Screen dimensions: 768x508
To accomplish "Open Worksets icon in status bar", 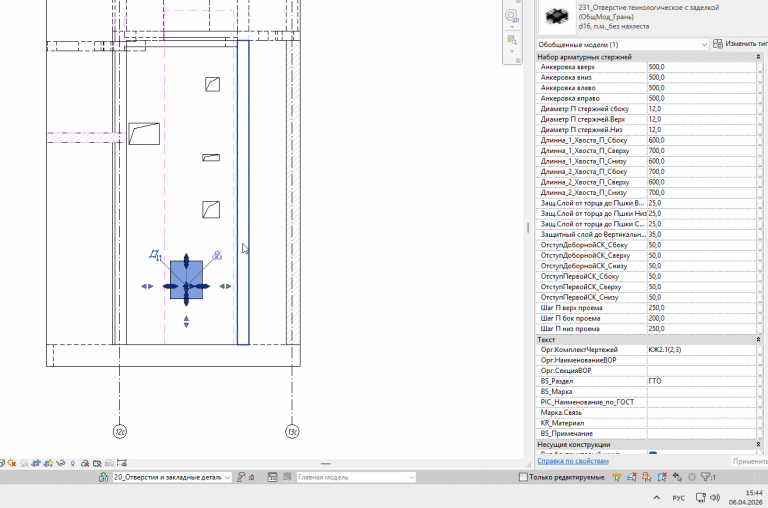I will 103,477.
